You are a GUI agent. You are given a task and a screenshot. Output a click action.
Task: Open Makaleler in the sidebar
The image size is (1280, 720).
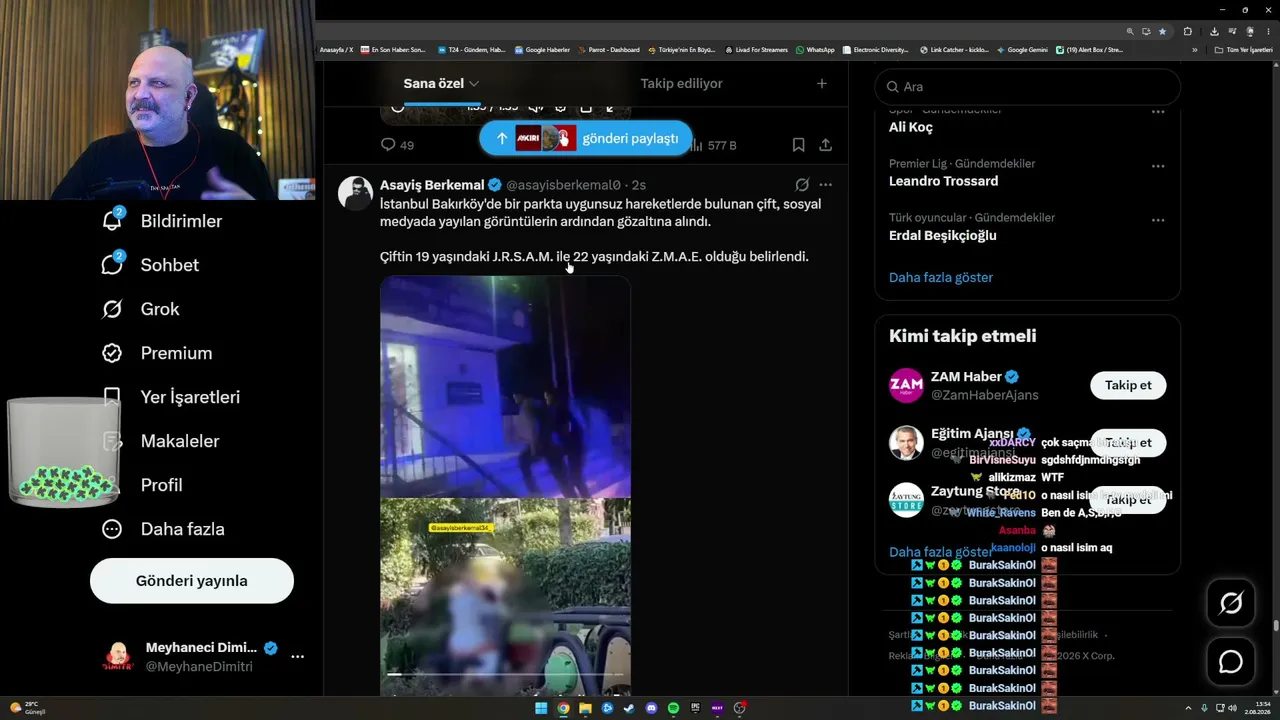pos(160,441)
